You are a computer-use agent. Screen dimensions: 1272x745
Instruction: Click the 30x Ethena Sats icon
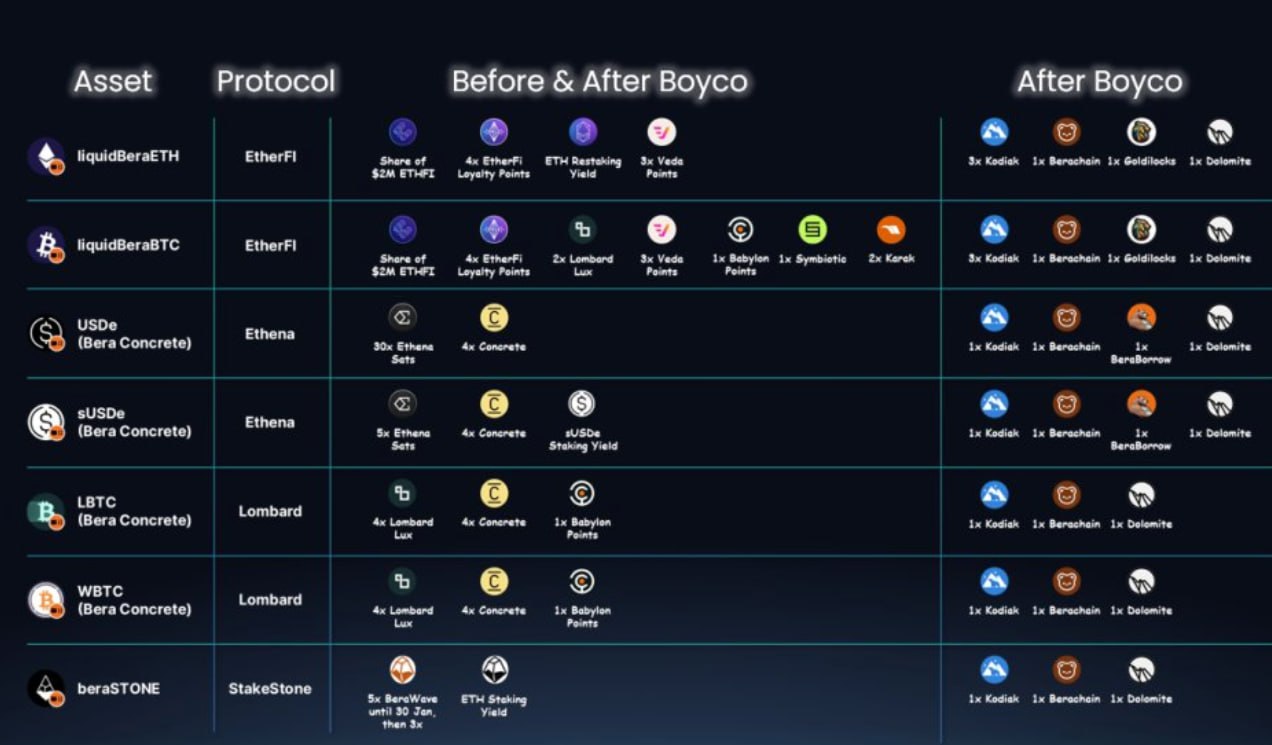(x=402, y=318)
